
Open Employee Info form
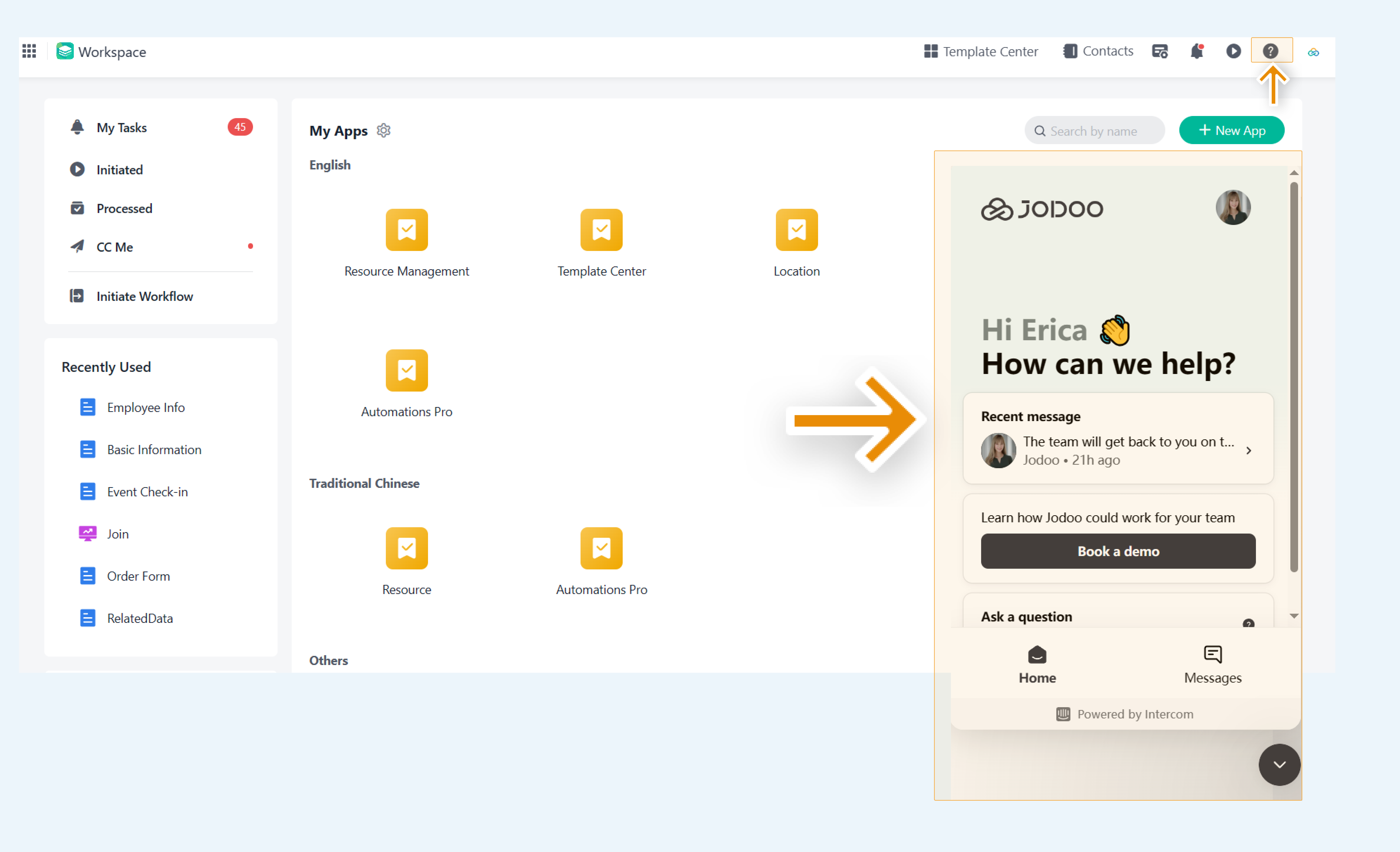click(x=146, y=408)
